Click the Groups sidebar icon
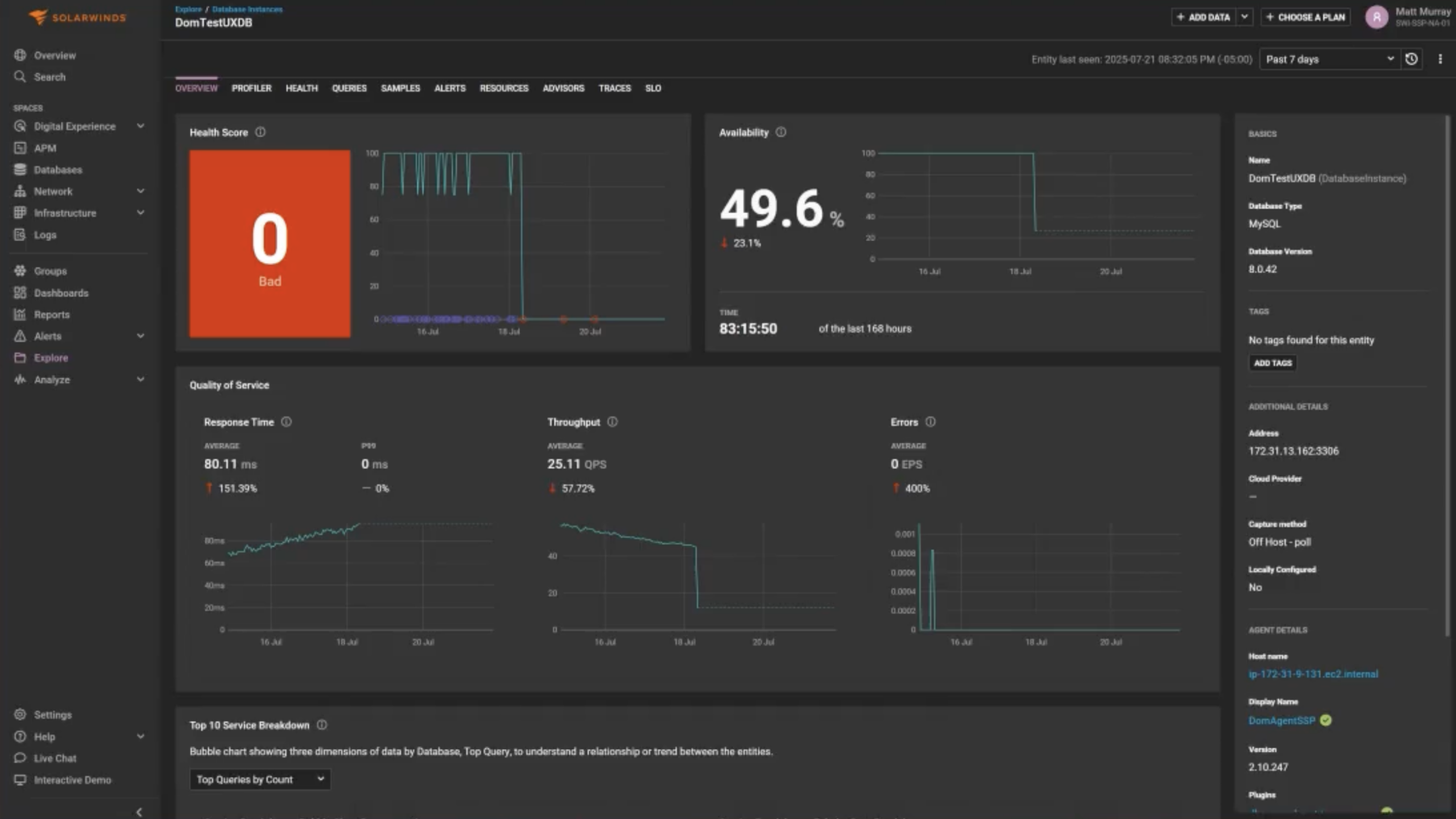The image size is (1456, 819). tap(20, 271)
